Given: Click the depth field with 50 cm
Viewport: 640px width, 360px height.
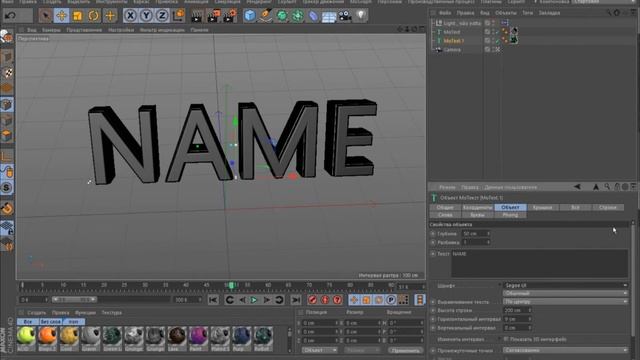Looking at the screenshot, I should 476,234.
